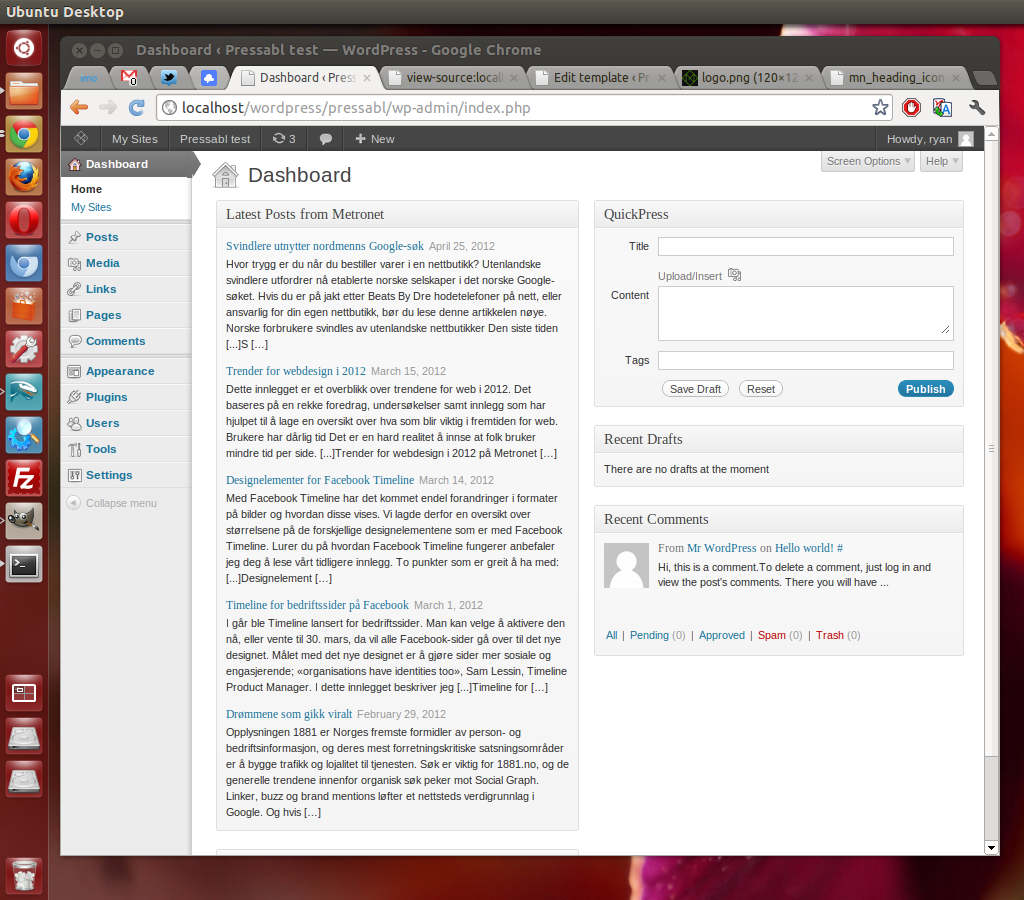Click the QuickPress Content textarea
This screenshot has width=1024, height=900.
click(x=806, y=313)
